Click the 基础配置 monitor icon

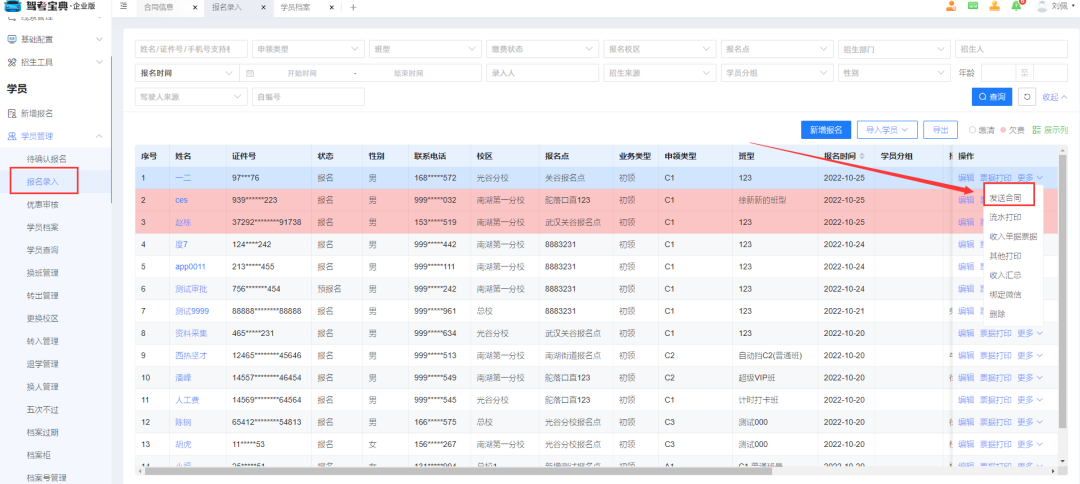(x=12, y=39)
